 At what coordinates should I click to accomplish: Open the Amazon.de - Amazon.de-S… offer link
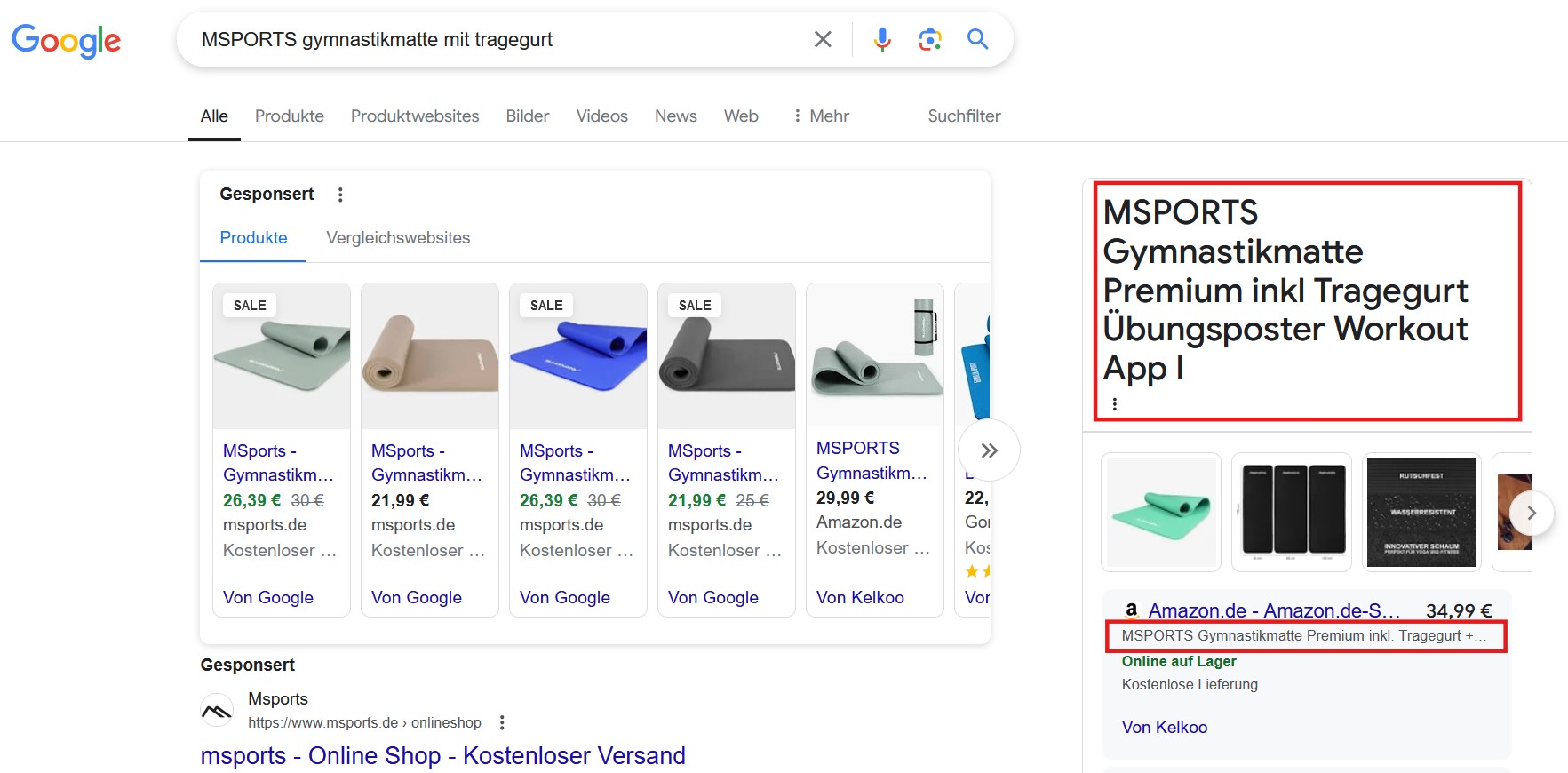[x=1274, y=610]
